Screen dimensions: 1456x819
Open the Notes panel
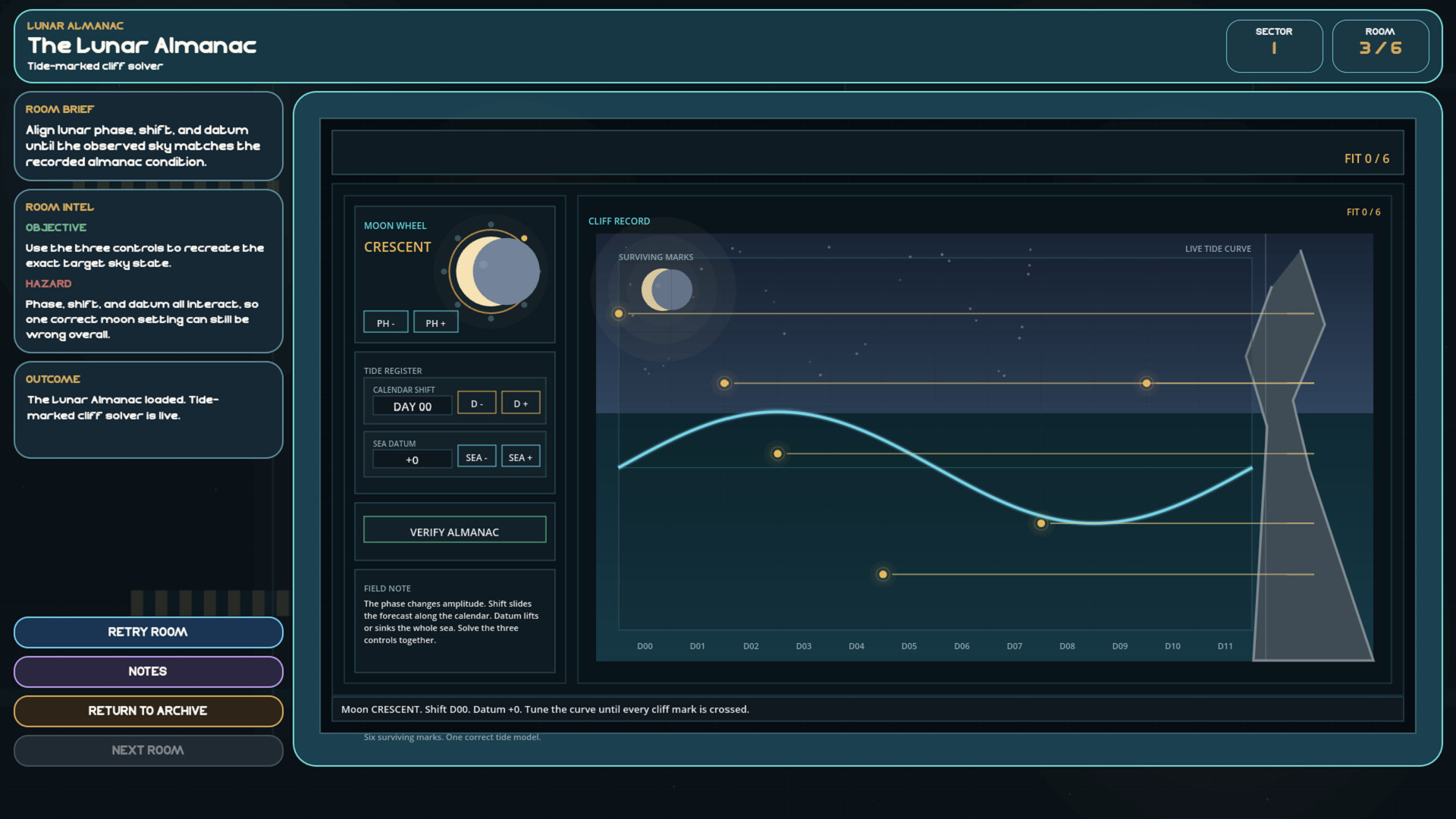148,671
